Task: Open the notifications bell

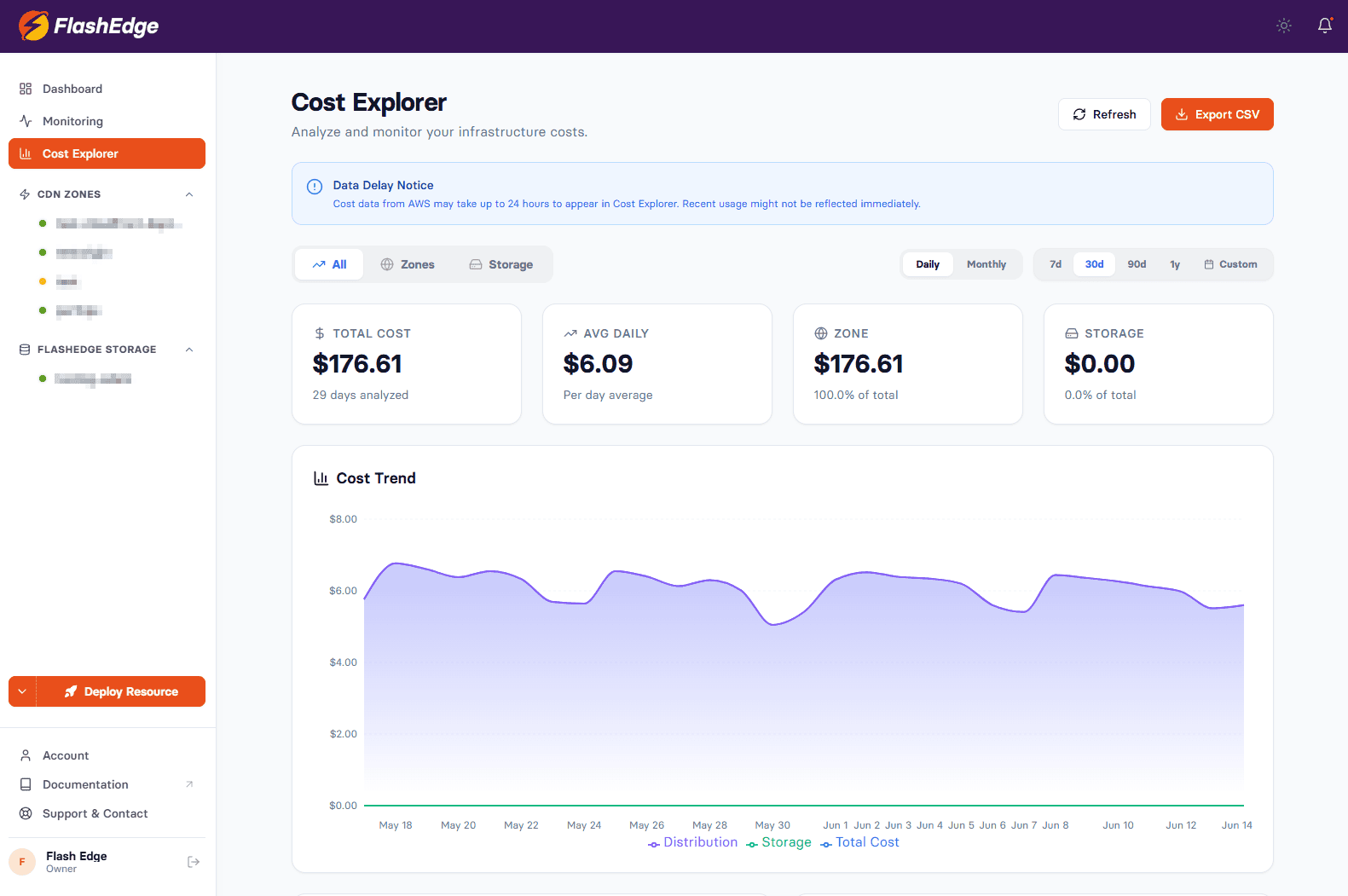Action: click(x=1325, y=26)
